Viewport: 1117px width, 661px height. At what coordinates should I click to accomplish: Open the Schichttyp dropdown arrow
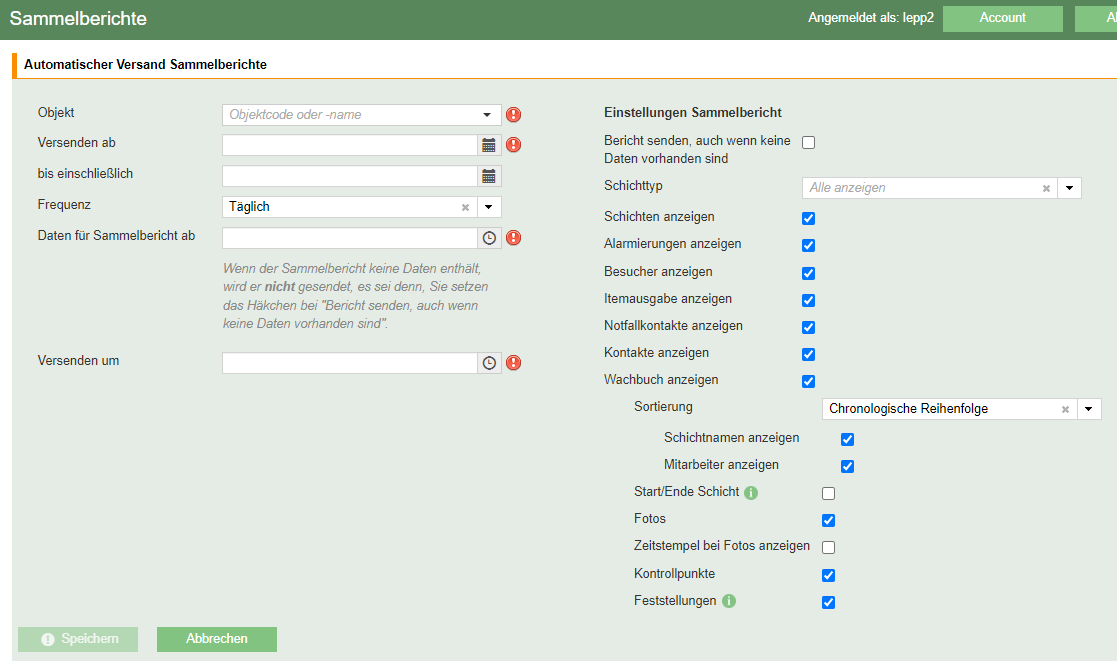[x=1069, y=188]
